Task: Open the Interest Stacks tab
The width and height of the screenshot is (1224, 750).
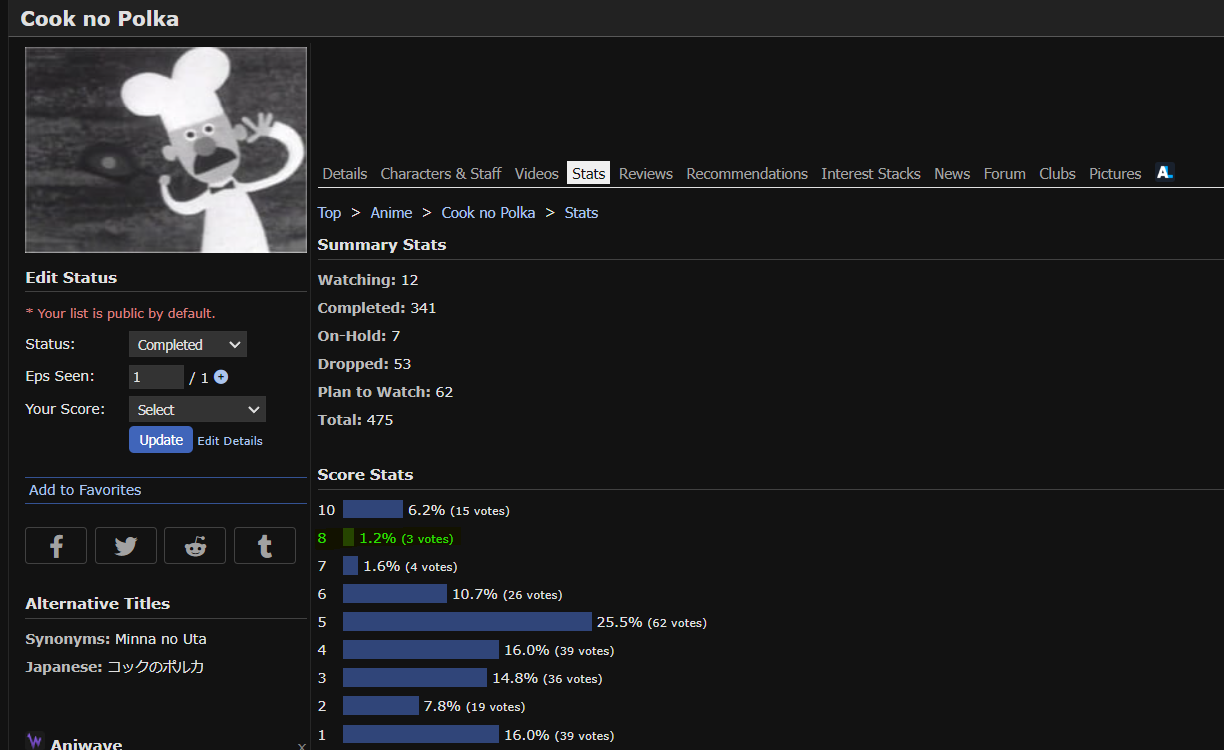Action: pyautogui.click(x=871, y=173)
